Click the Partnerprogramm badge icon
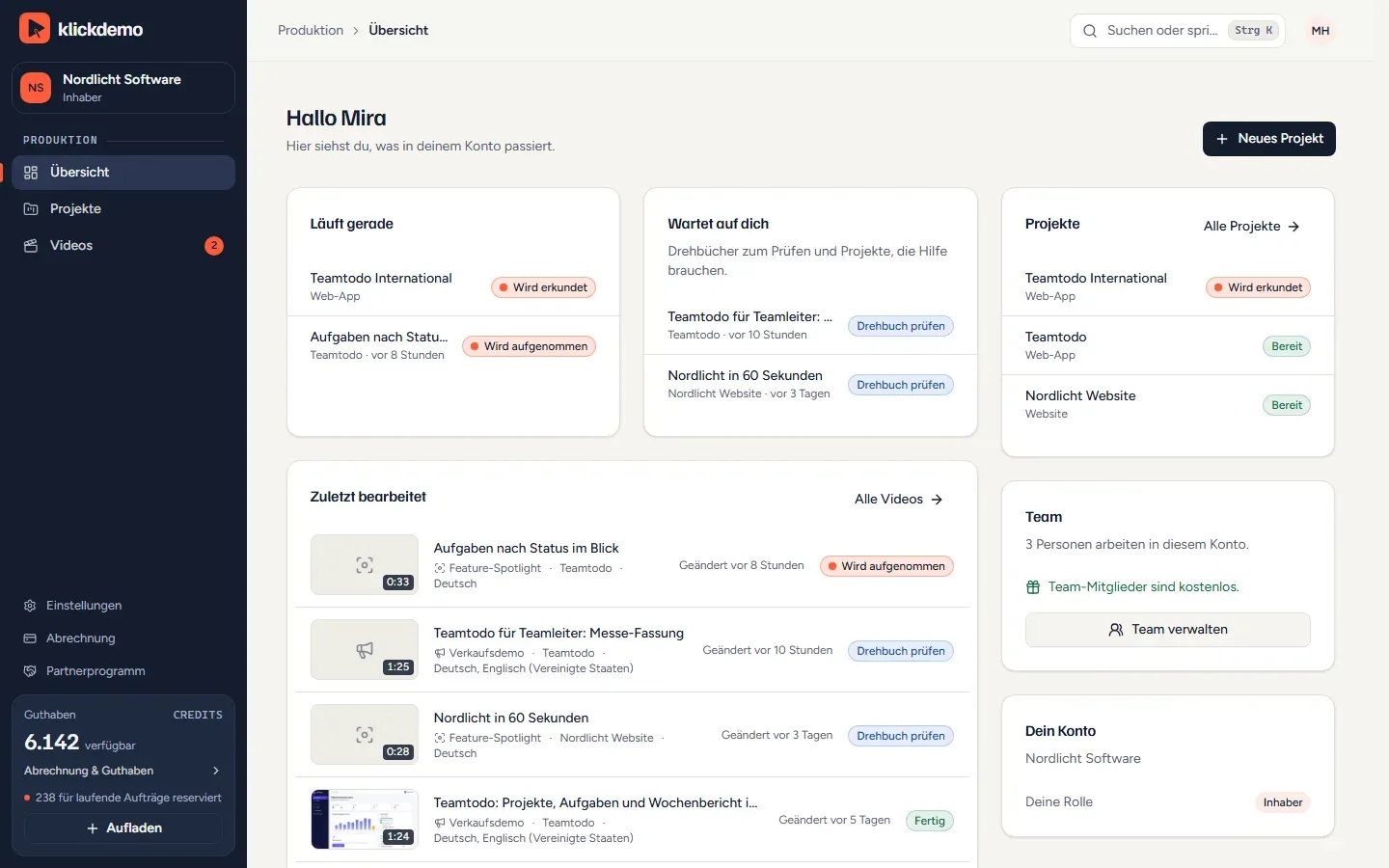The height and width of the screenshot is (868, 1389). (x=30, y=671)
